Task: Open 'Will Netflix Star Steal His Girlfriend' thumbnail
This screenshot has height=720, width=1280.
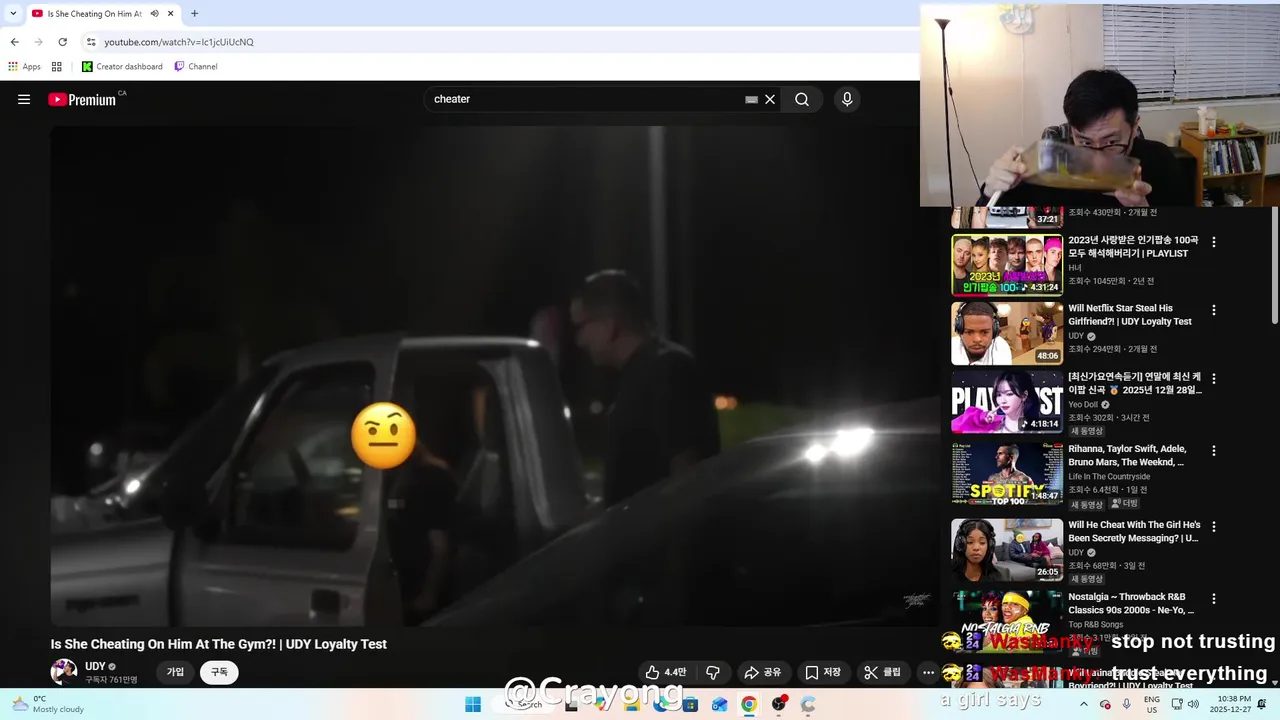Action: pyautogui.click(x=1007, y=333)
